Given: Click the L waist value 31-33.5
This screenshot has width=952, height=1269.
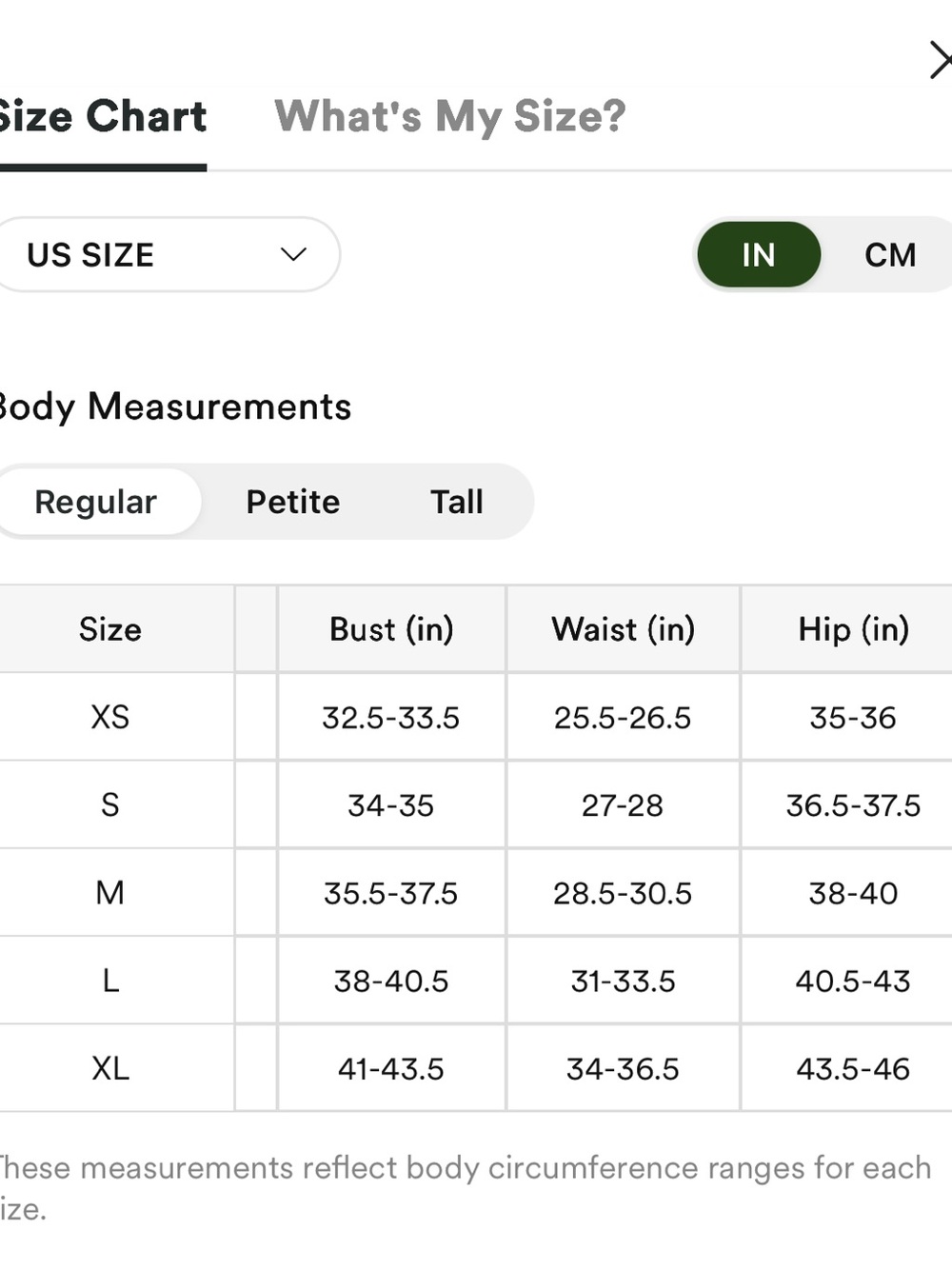Looking at the screenshot, I should point(624,981).
